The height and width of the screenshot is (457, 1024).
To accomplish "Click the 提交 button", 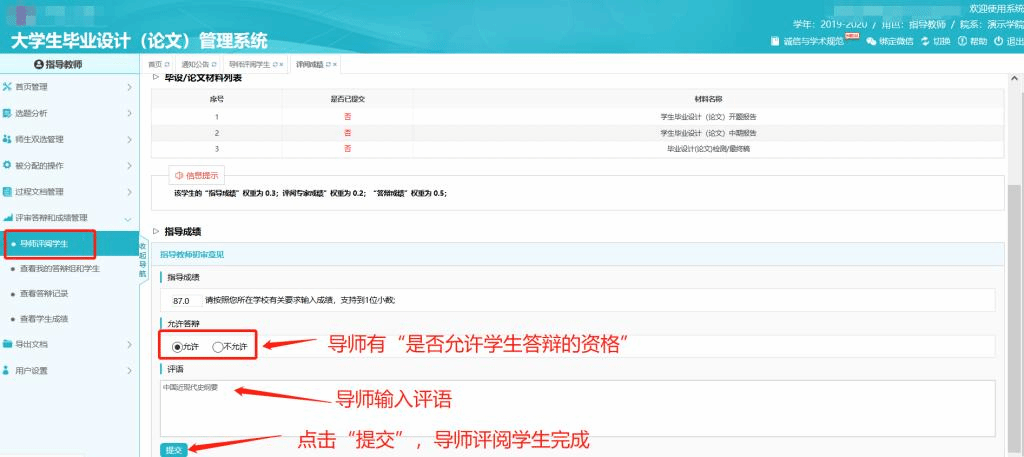I will (x=173, y=450).
